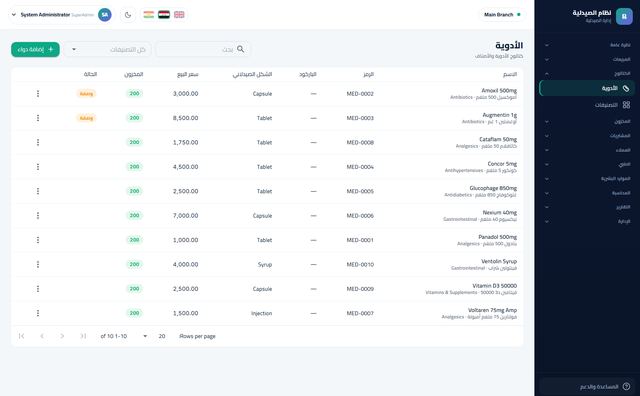
Task: Click the price 7,000.00
Action: 185,216
